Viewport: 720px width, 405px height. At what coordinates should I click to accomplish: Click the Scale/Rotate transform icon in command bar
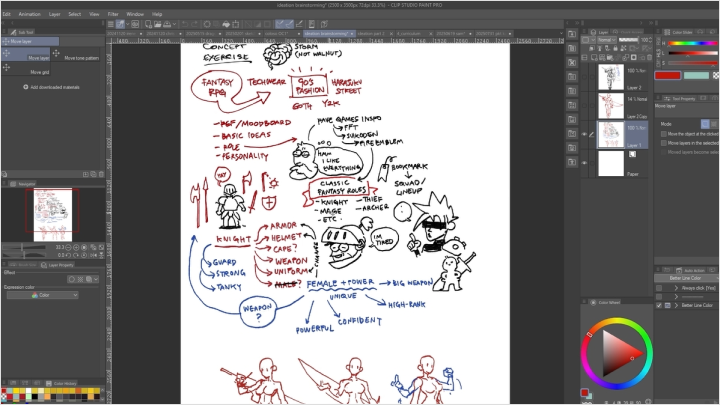coord(236,24)
